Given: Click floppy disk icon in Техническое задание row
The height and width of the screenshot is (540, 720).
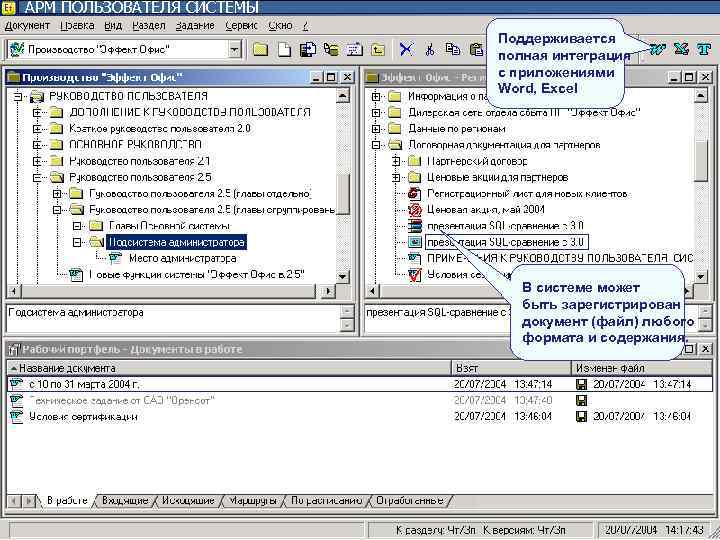Looking at the screenshot, I should point(581,400).
